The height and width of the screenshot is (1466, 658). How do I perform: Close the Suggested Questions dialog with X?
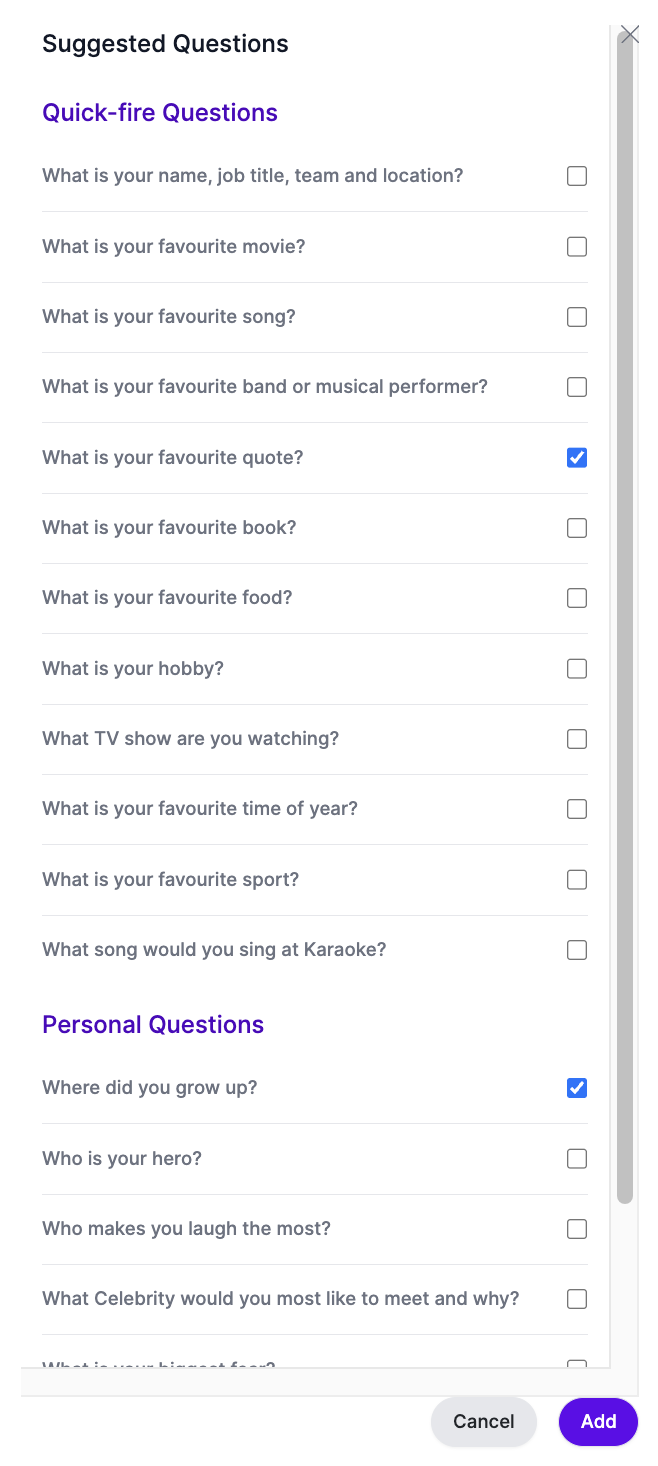tap(629, 35)
